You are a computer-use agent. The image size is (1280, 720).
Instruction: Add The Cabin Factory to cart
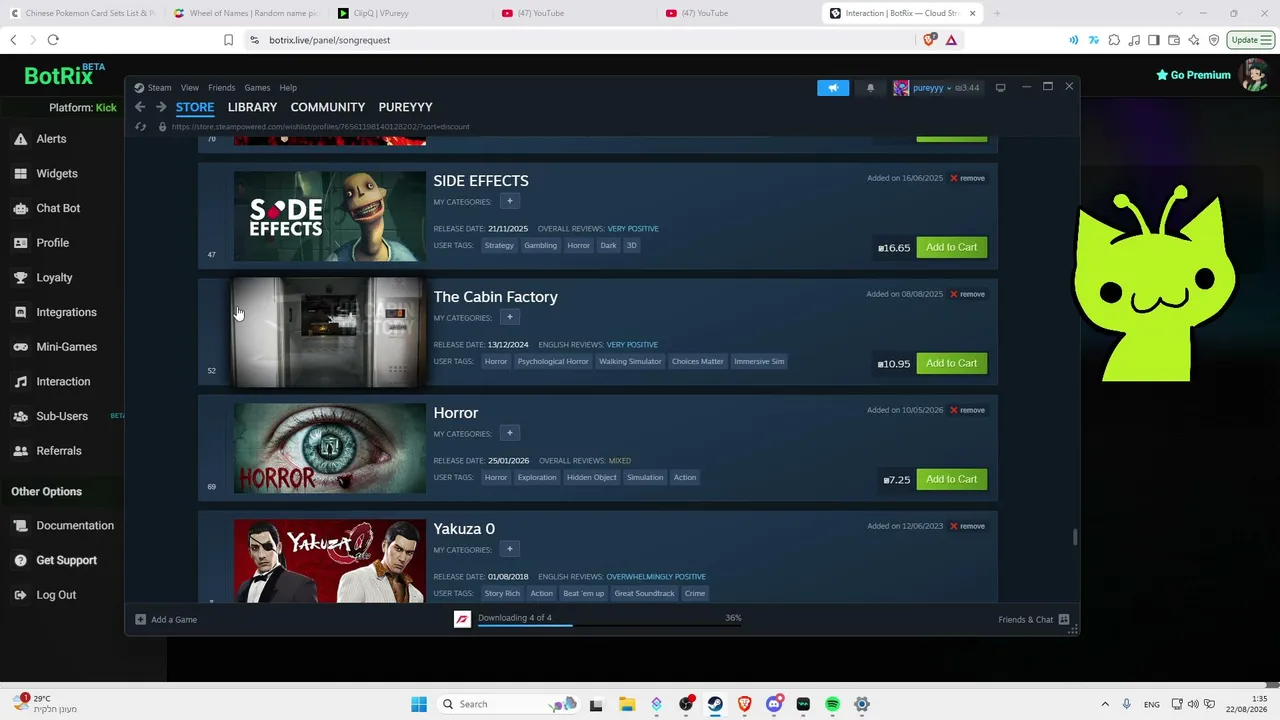[951, 363]
